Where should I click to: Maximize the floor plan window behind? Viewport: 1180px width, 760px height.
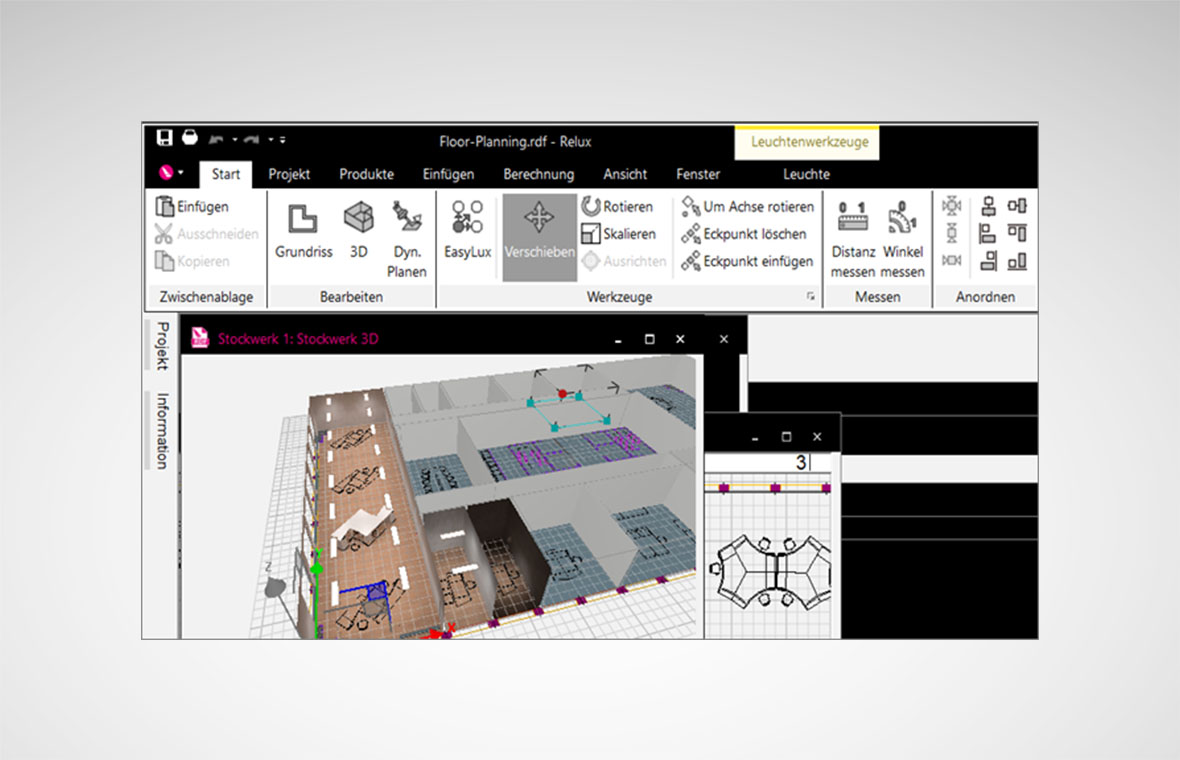click(x=786, y=436)
